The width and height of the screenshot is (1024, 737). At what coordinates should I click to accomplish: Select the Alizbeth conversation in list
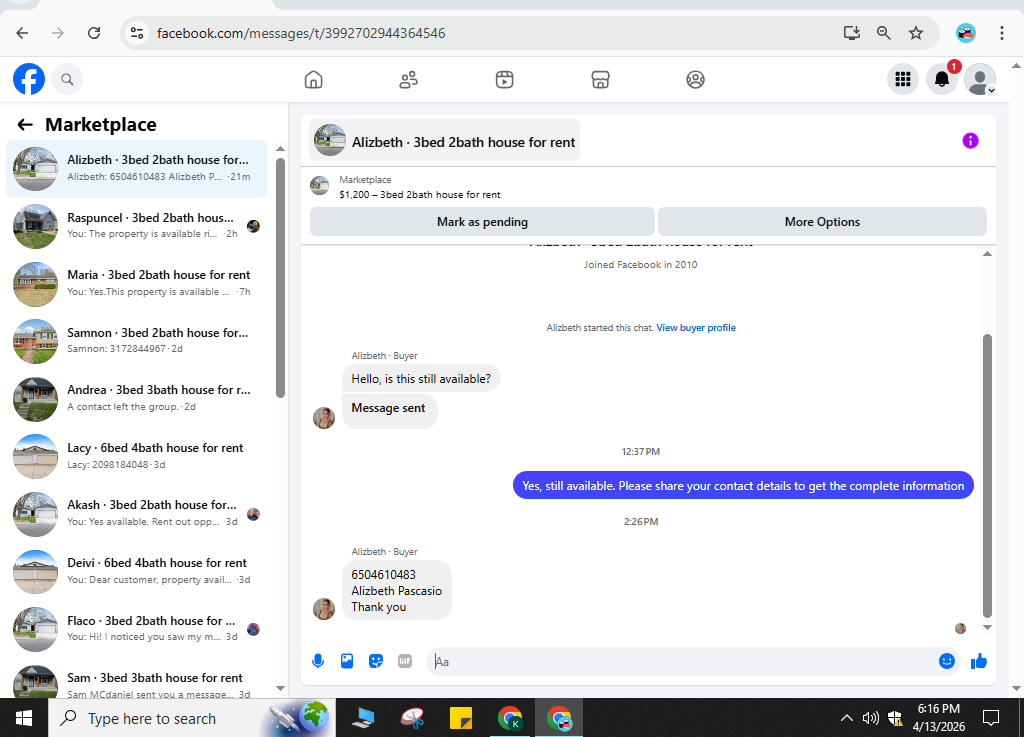[136, 168]
